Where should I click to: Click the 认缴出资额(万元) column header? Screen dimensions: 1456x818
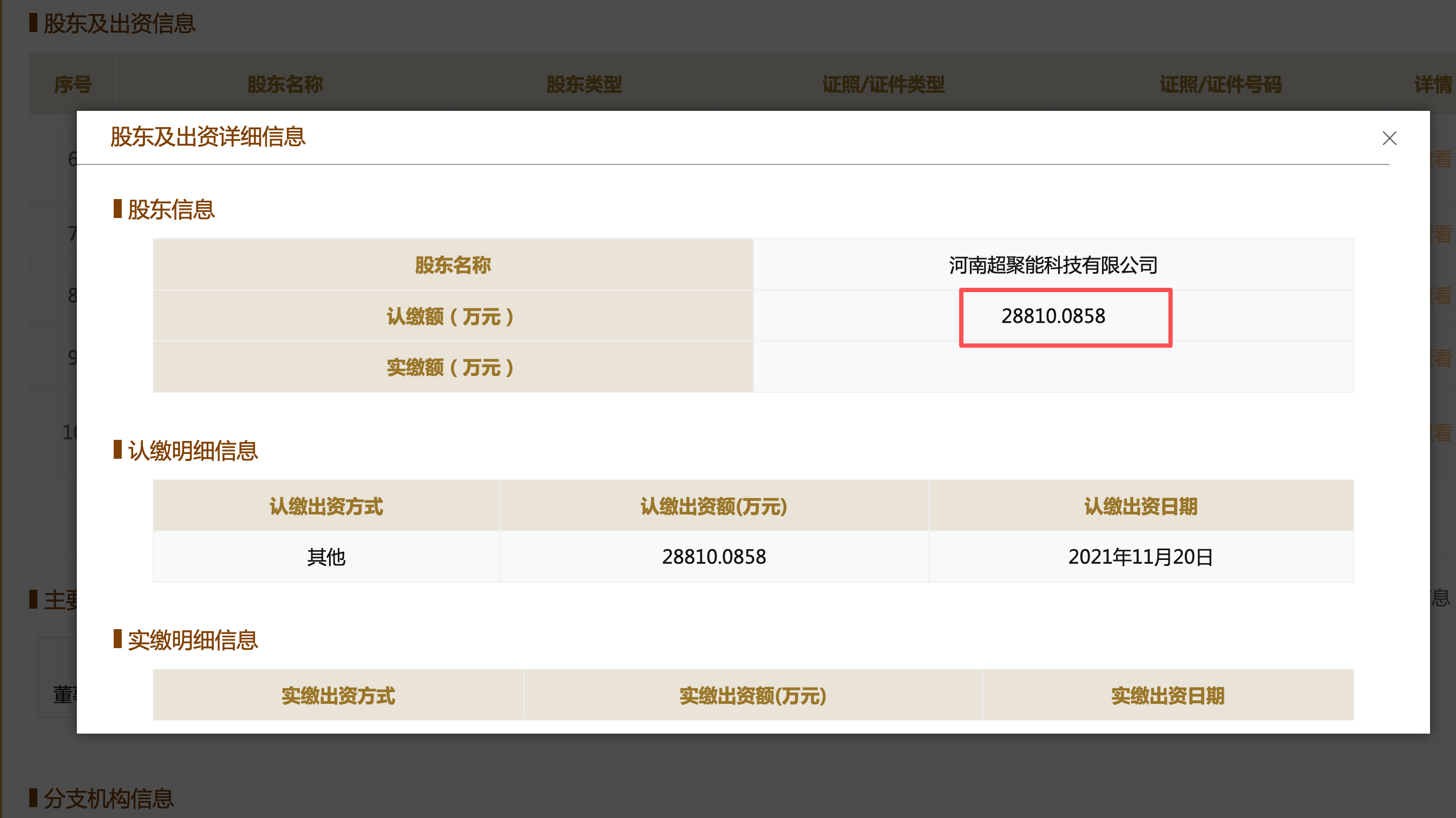713,506
